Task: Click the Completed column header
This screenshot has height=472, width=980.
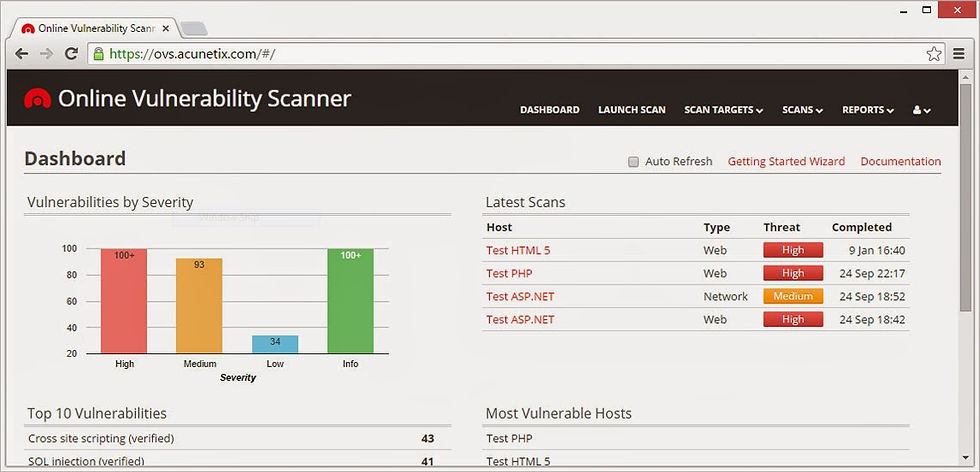Action: 861,228
